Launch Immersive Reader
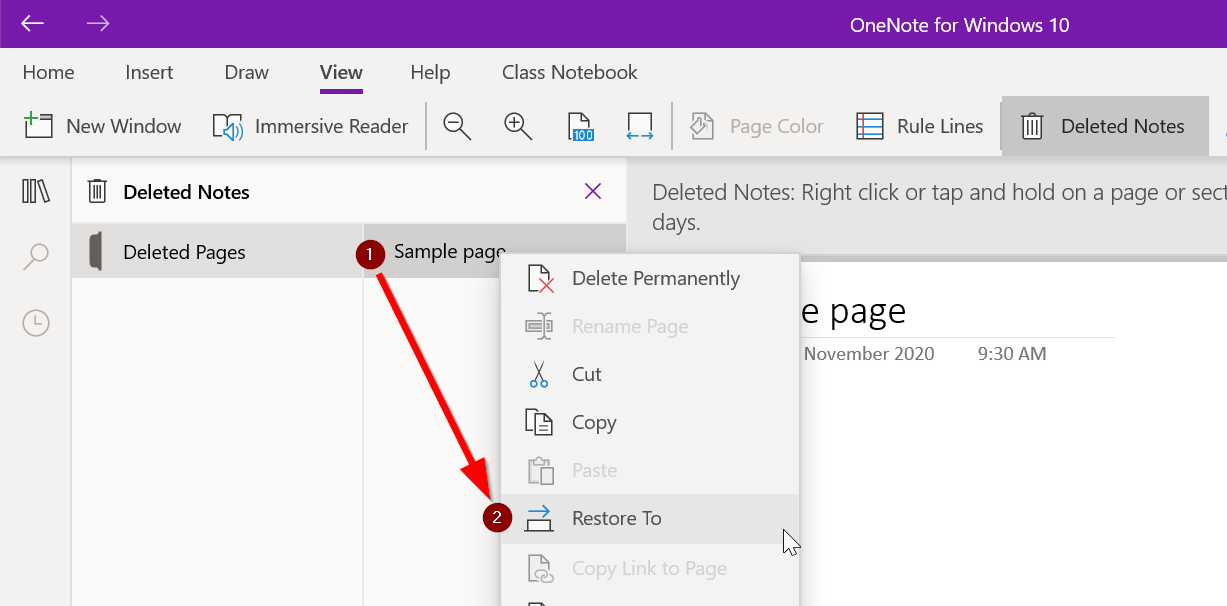Image resolution: width=1227 pixels, height=606 pixels. click(x=311, y=126)
